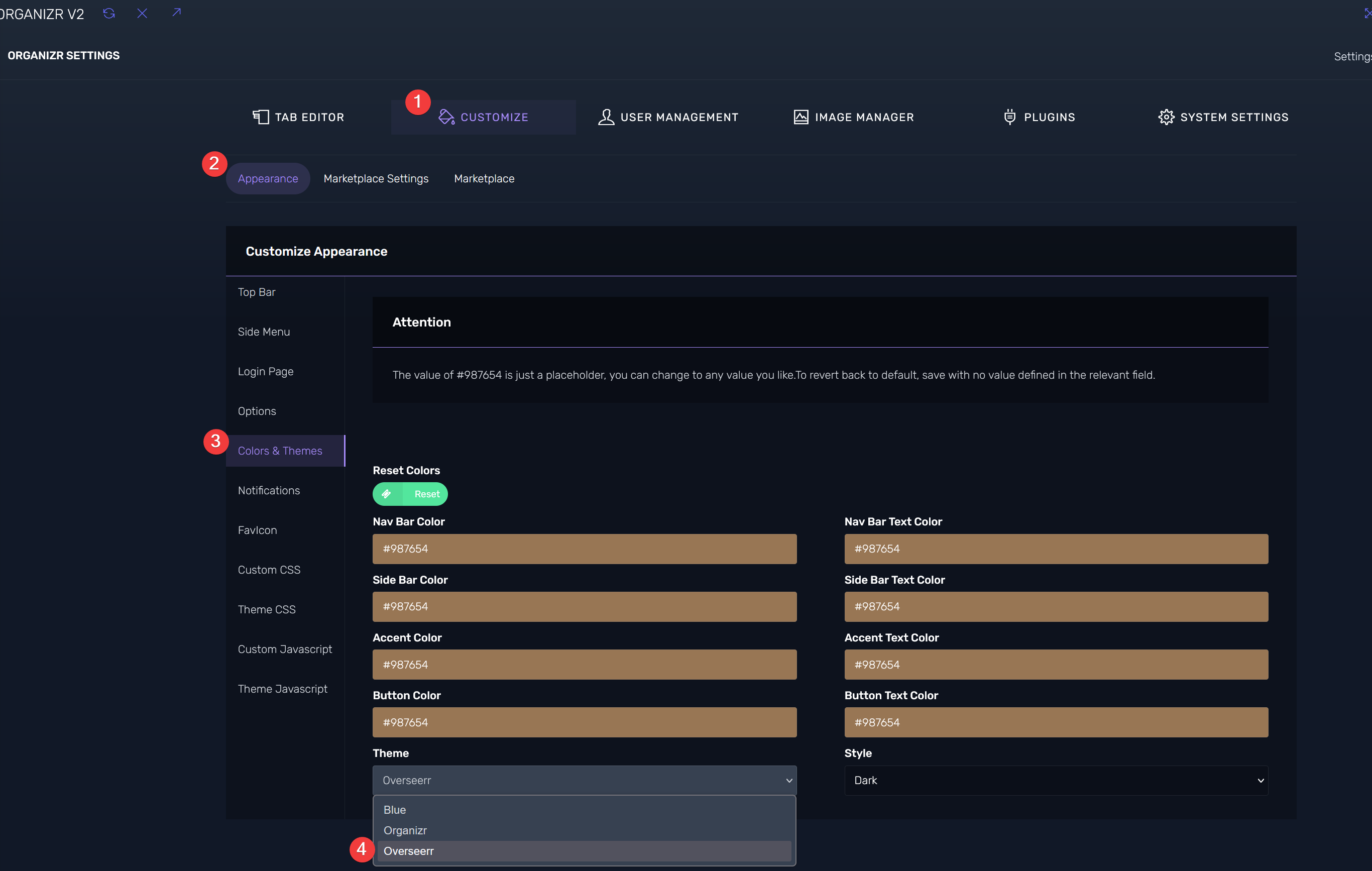Click Nav Bar Text Color field
Viewport: 1372px width, 871px height.
1056,549
